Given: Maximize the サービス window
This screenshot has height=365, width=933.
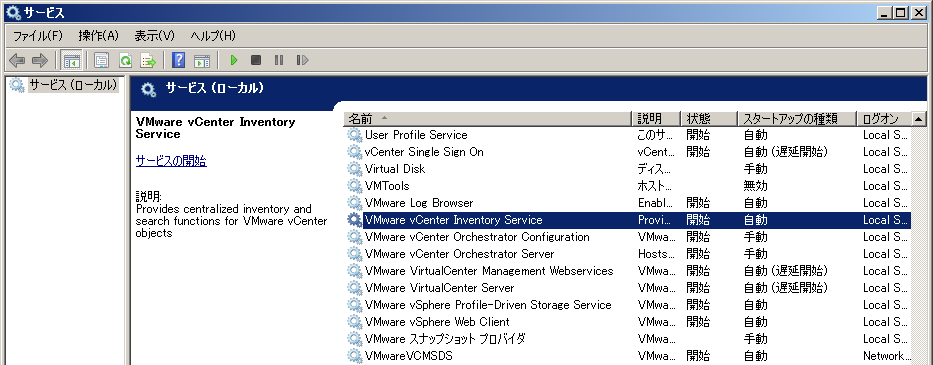Looking at the screenshot, I should (901, 12).
